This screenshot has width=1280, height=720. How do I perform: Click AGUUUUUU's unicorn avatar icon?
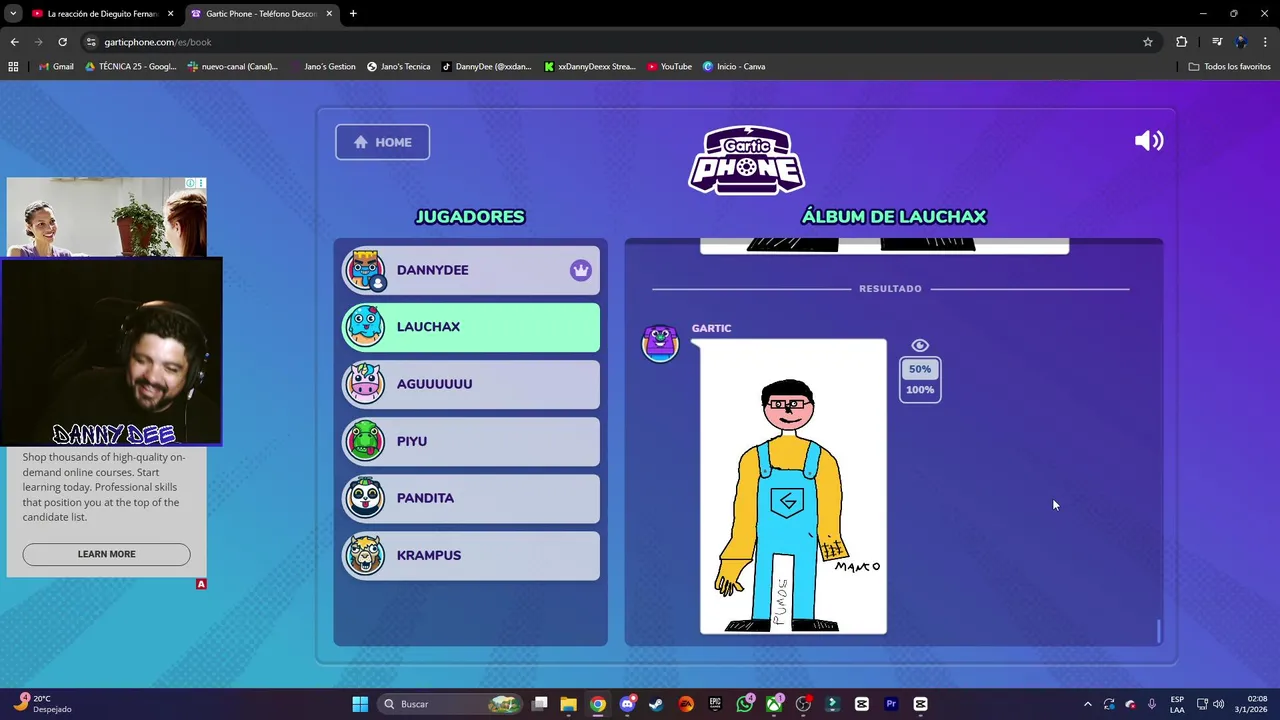pos(365,384)
